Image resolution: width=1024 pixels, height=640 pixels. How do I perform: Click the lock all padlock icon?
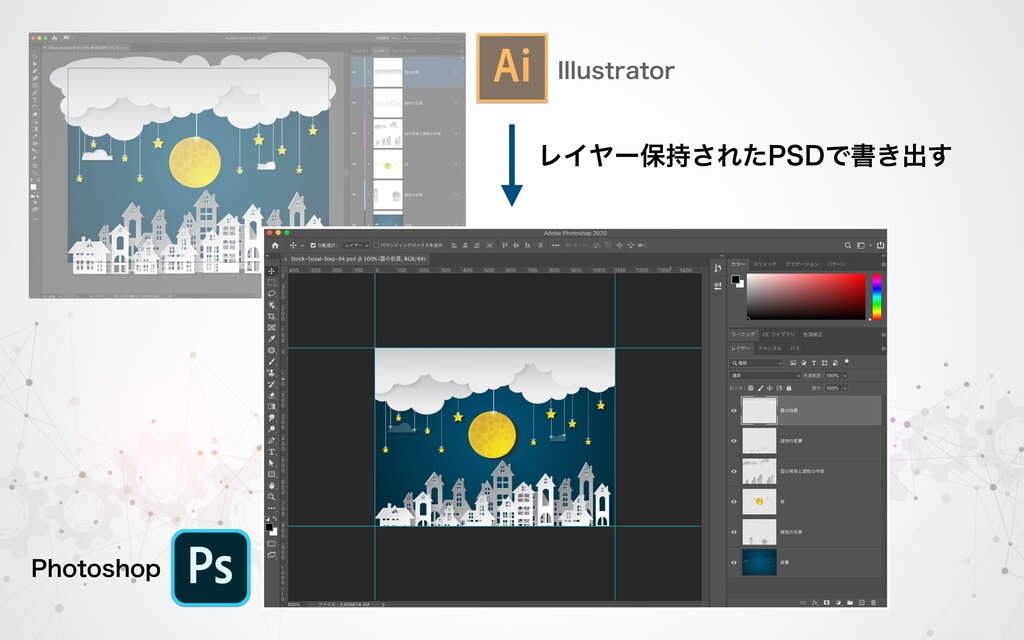coord(789,388)
